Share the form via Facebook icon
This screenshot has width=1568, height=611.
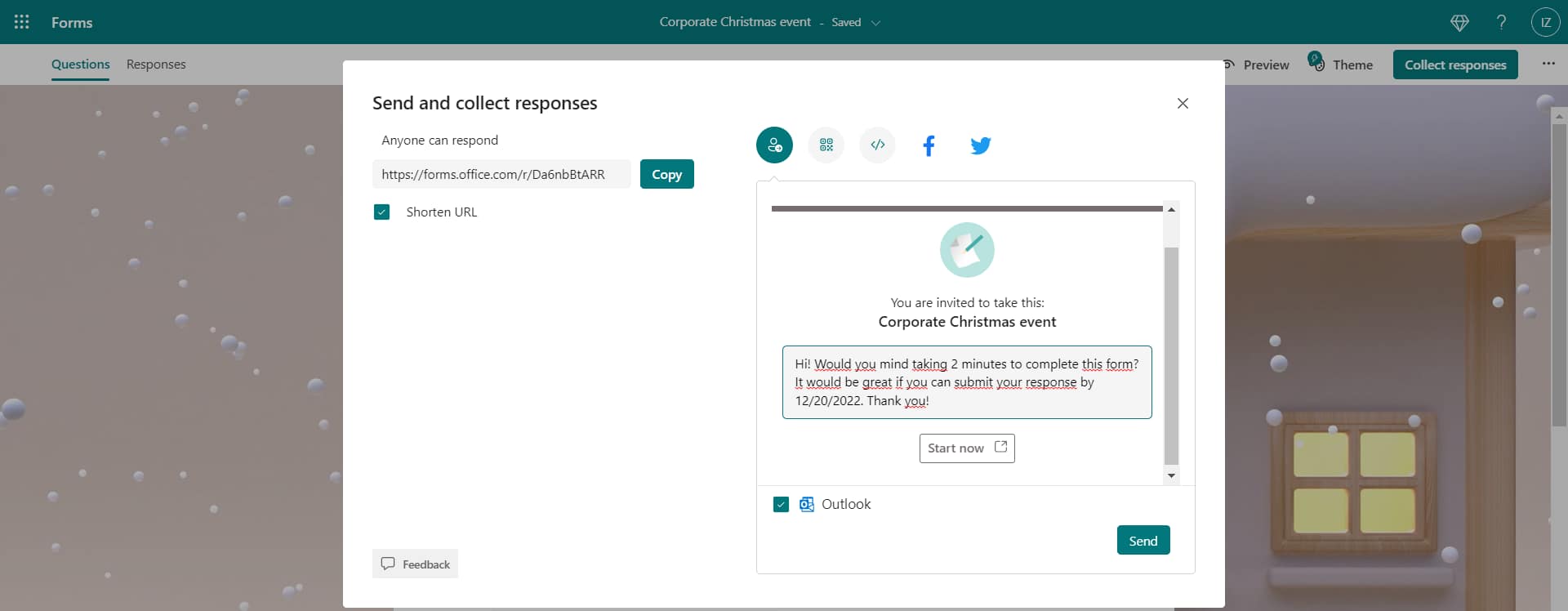coord(929,145)
